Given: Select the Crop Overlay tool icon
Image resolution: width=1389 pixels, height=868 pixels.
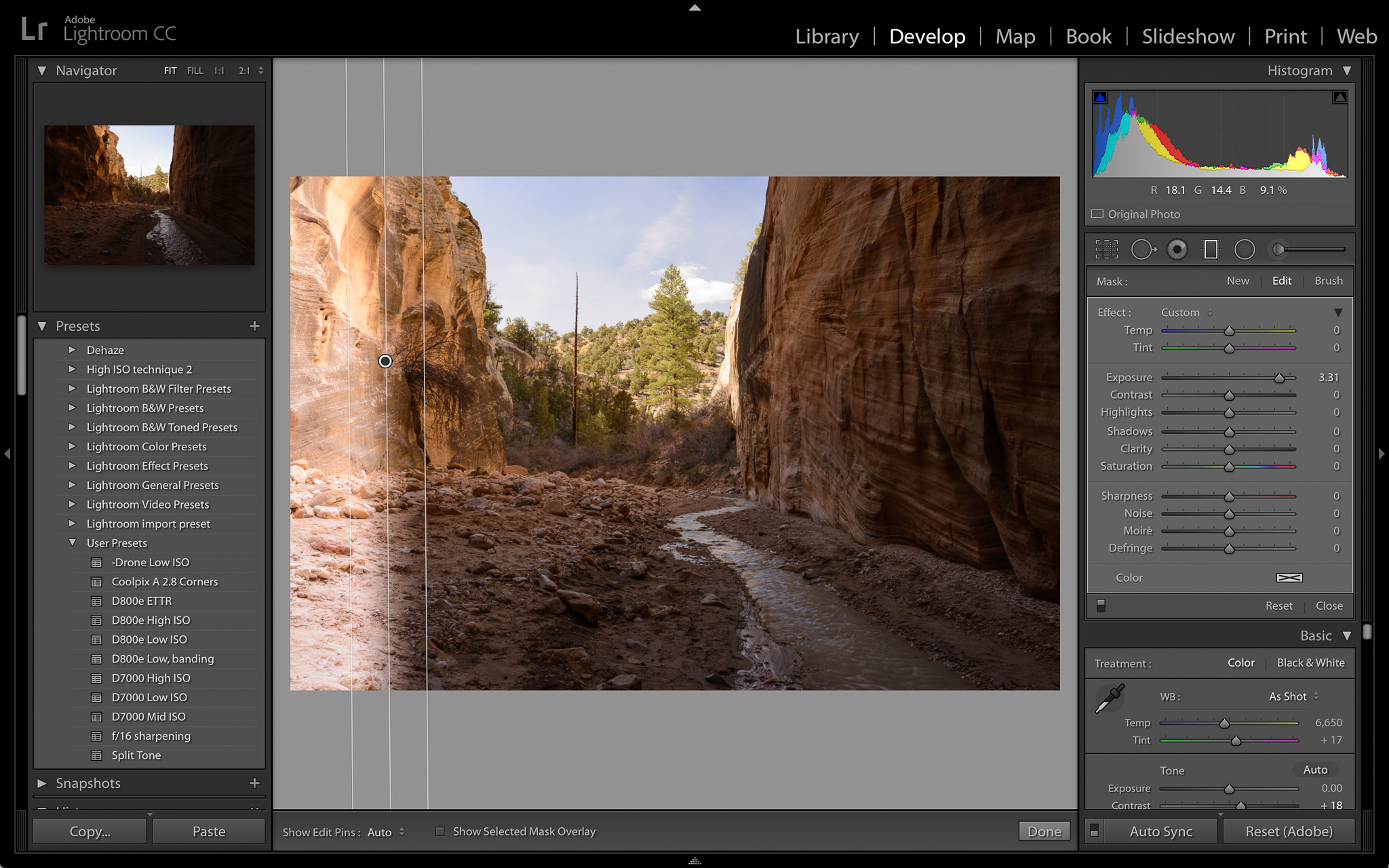Looking at the screenshot, I should [1109, 249].
